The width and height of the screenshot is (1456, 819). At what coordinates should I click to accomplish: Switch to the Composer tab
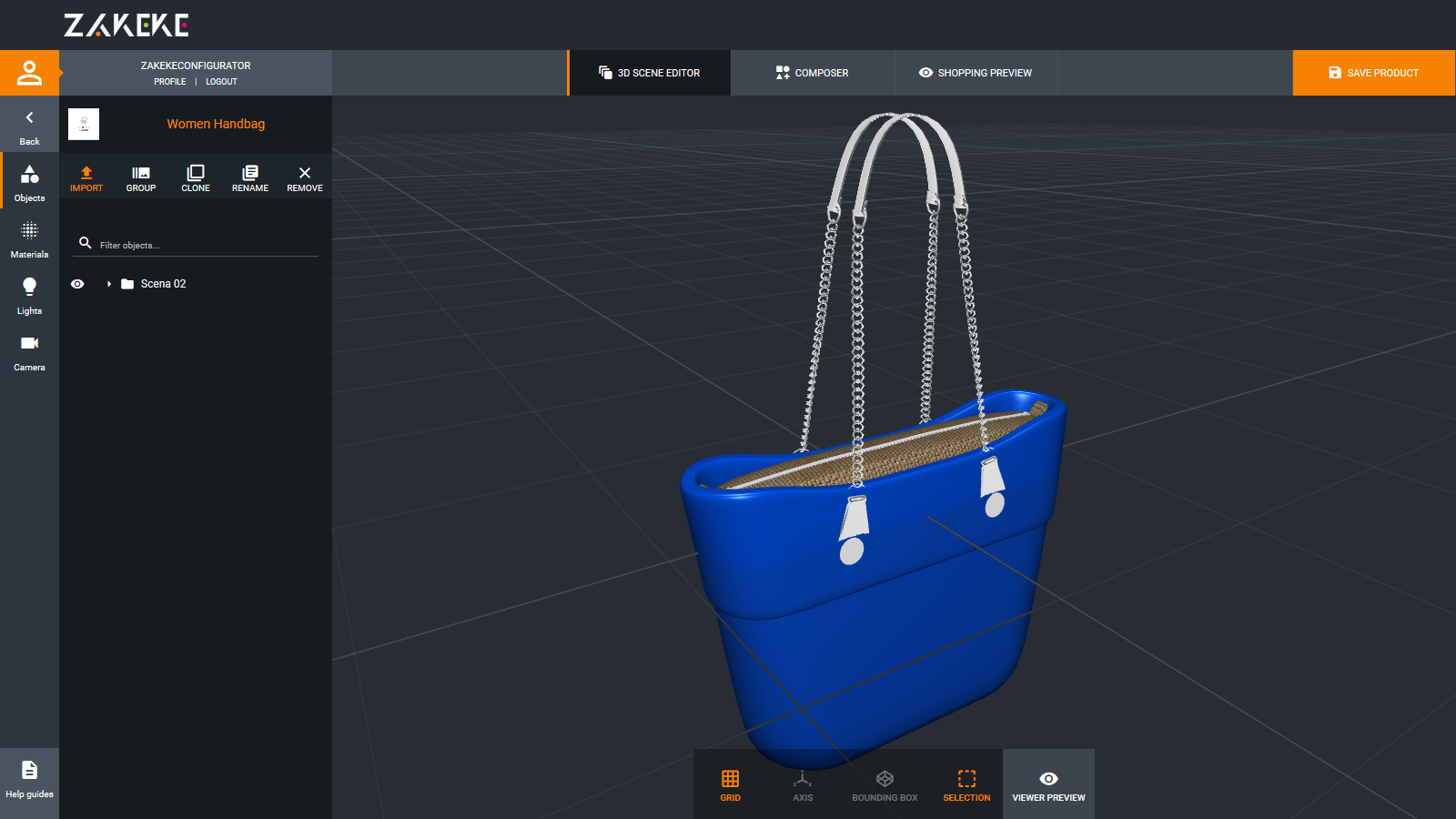(x=812, y=73)
